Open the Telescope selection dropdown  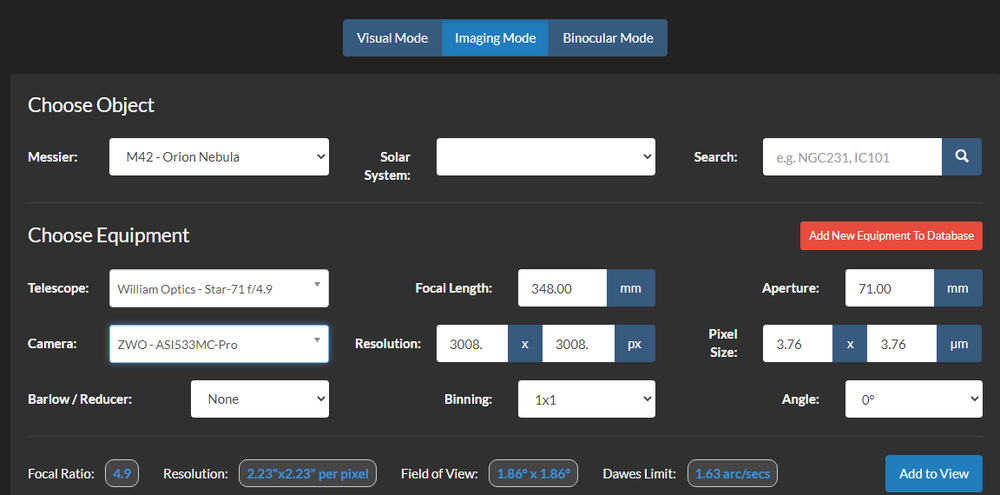219,288
